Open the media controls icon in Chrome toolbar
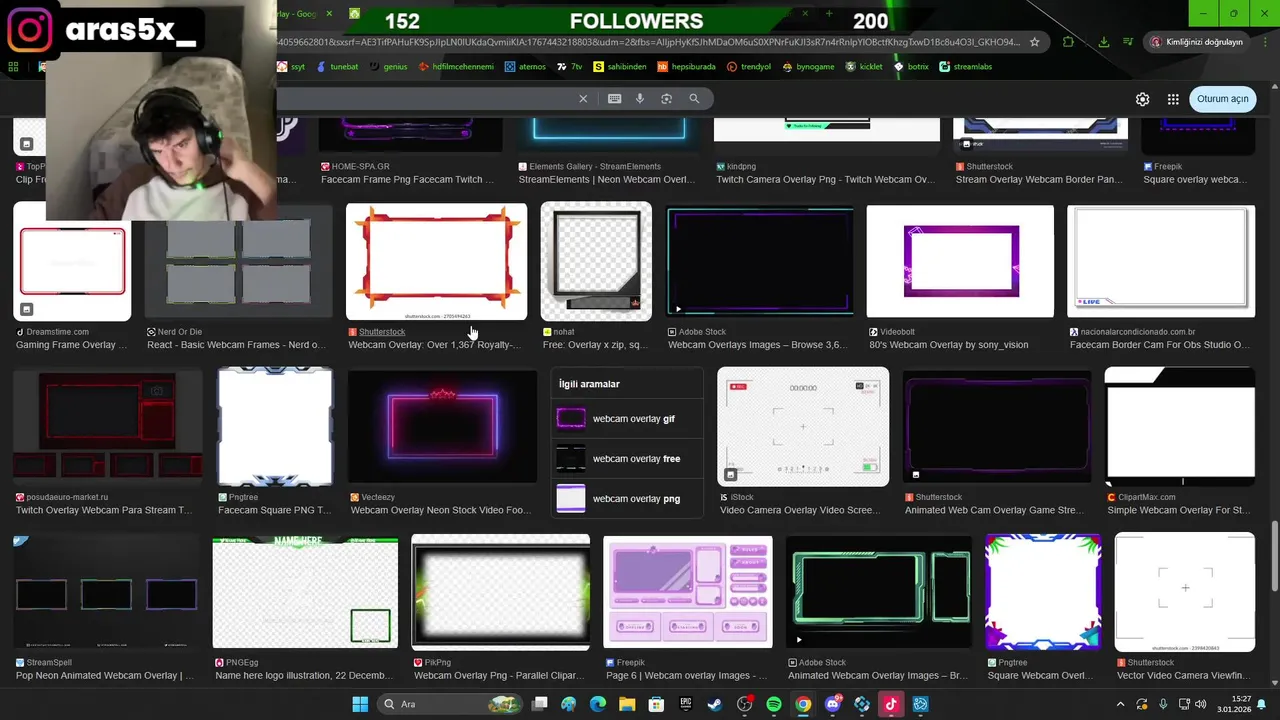 coord(1128,42)
